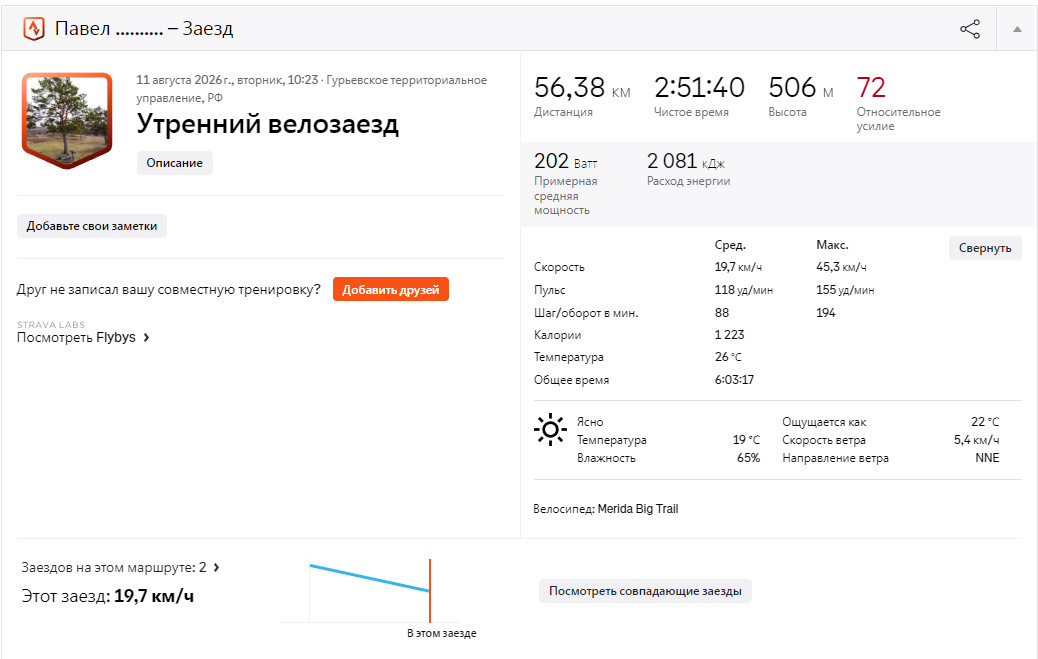Click the orange Добавить друзей button
This screenshot has height=659, width=1038.
pyautogui.click(x=391, y=289)
